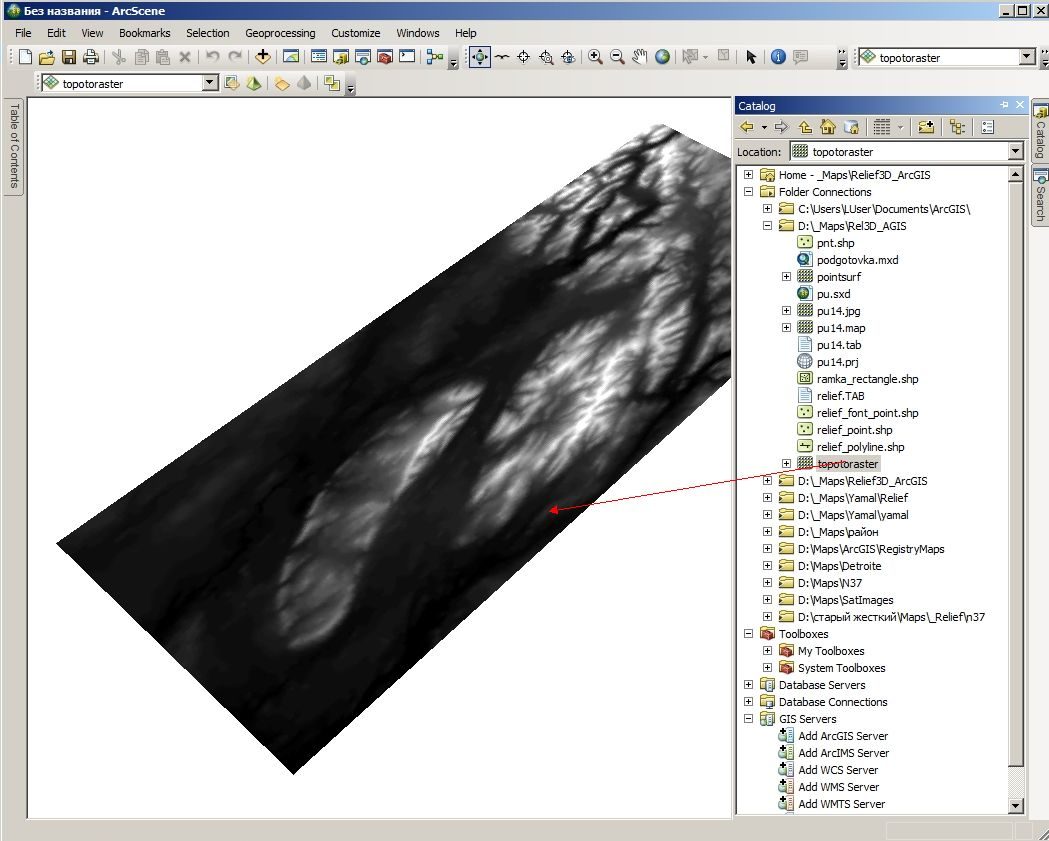Select the Center on Target tool
1049x841 pixels.
524,57
